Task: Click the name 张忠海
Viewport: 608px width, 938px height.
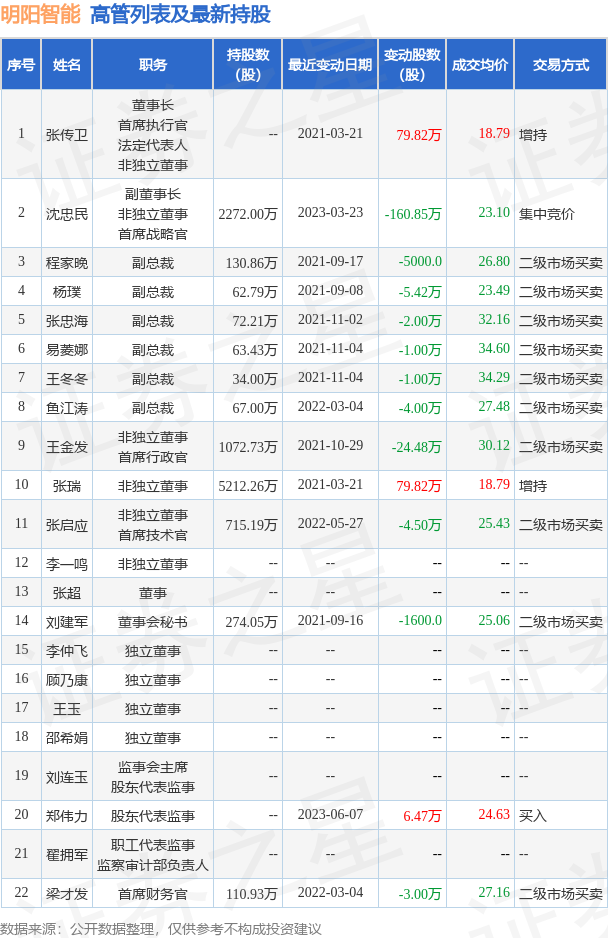Action: (66, 321)
